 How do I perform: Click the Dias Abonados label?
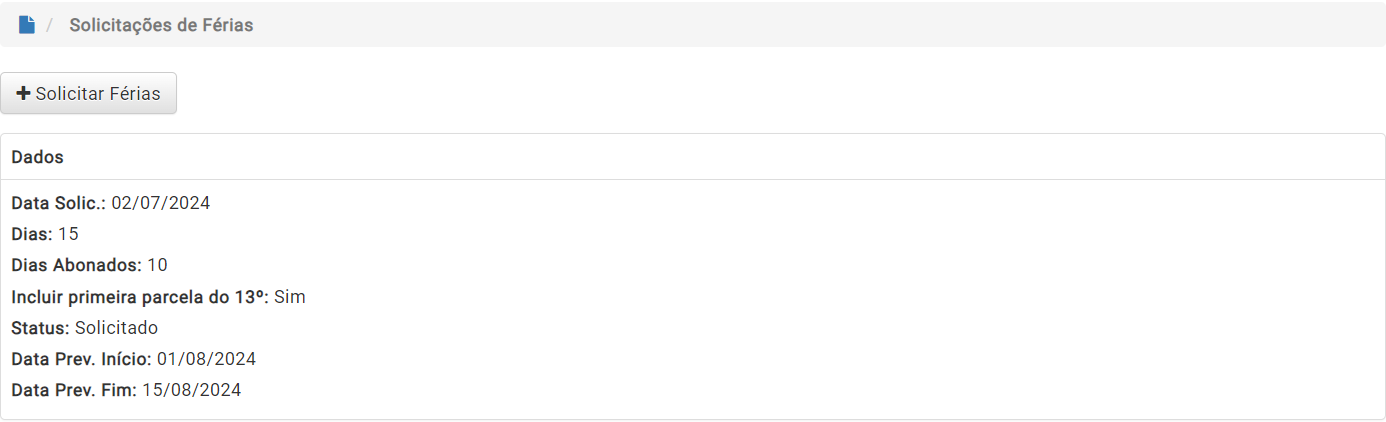[77, 265]
